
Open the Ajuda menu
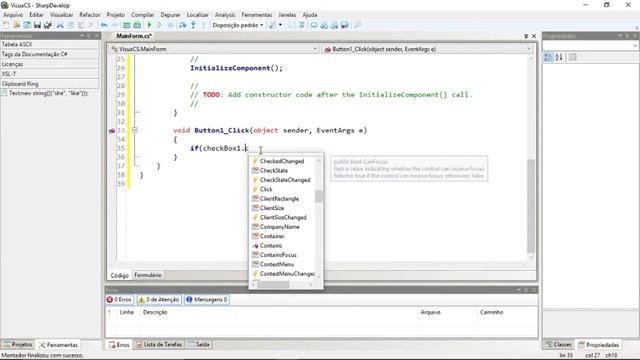pos(310,15)
